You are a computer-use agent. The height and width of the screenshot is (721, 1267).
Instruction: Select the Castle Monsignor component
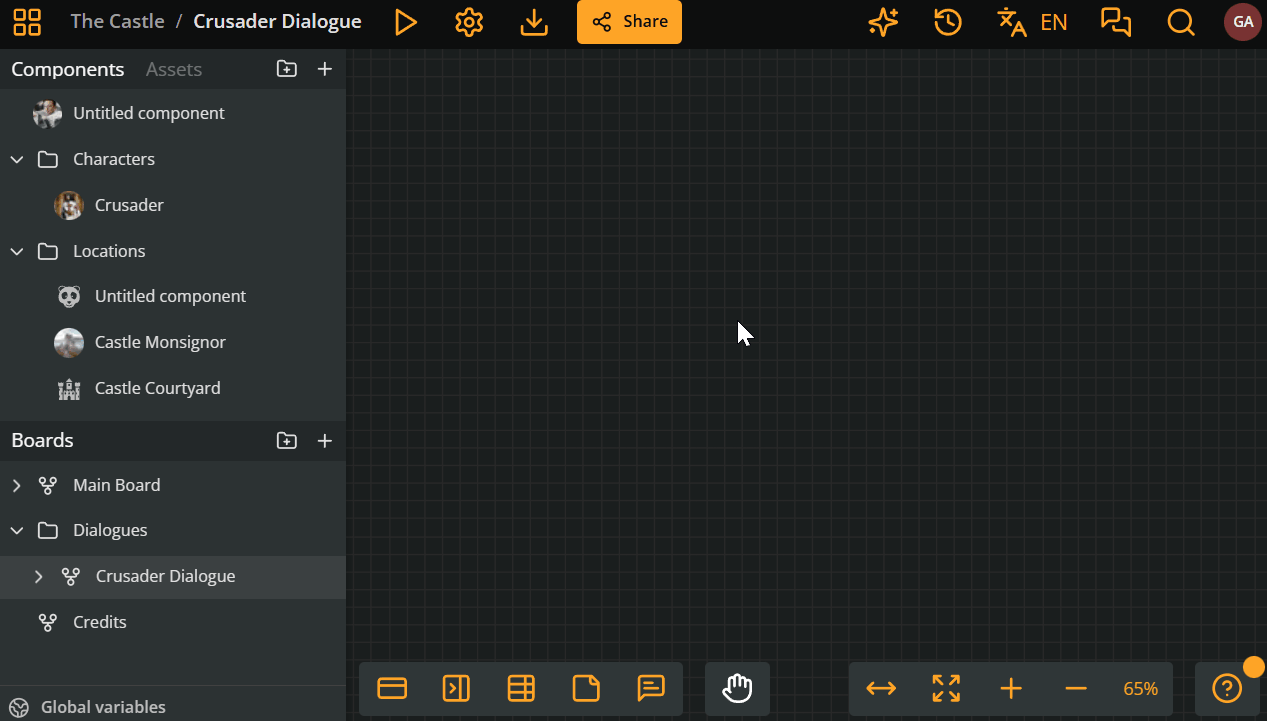[x=173, y=342]
